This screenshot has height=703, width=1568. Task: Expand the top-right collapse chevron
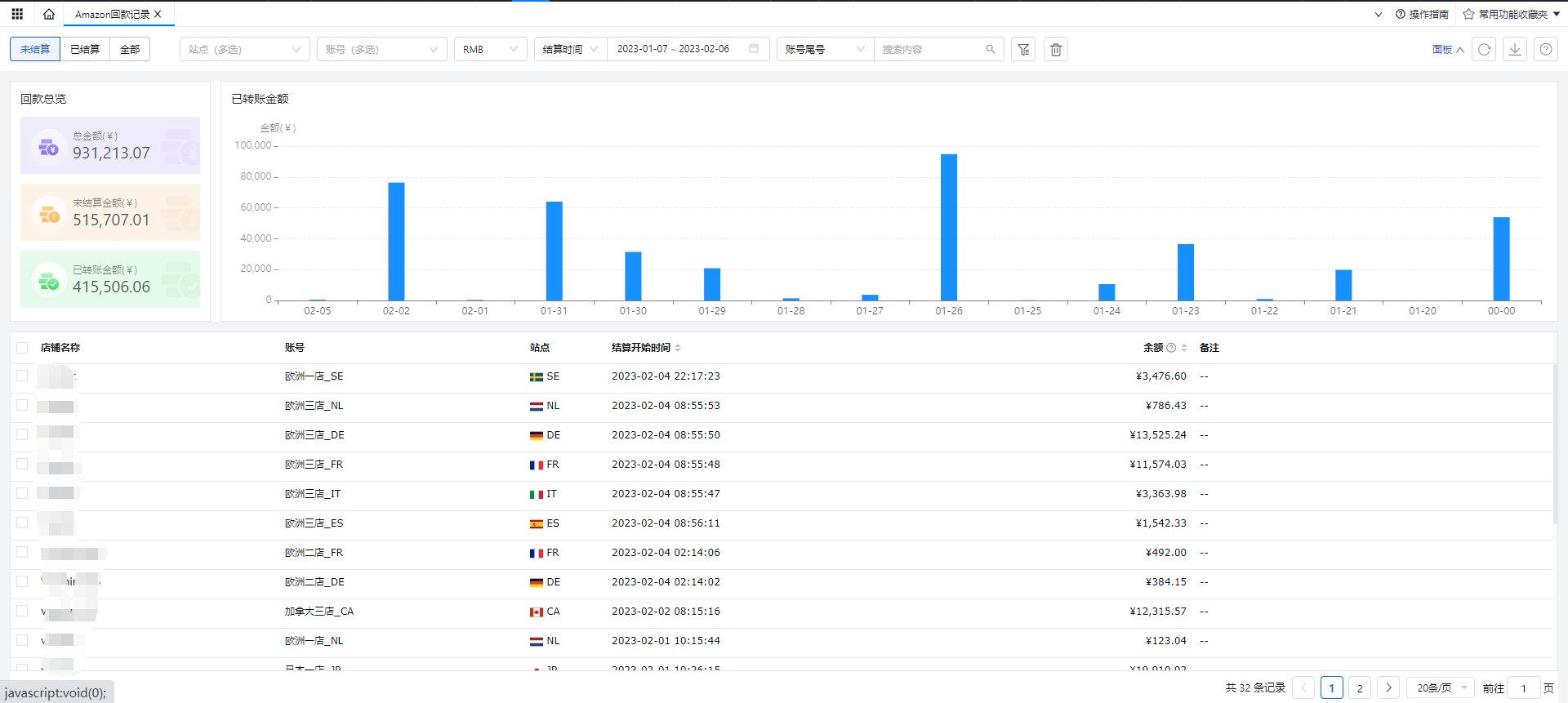coord(1379,14)
